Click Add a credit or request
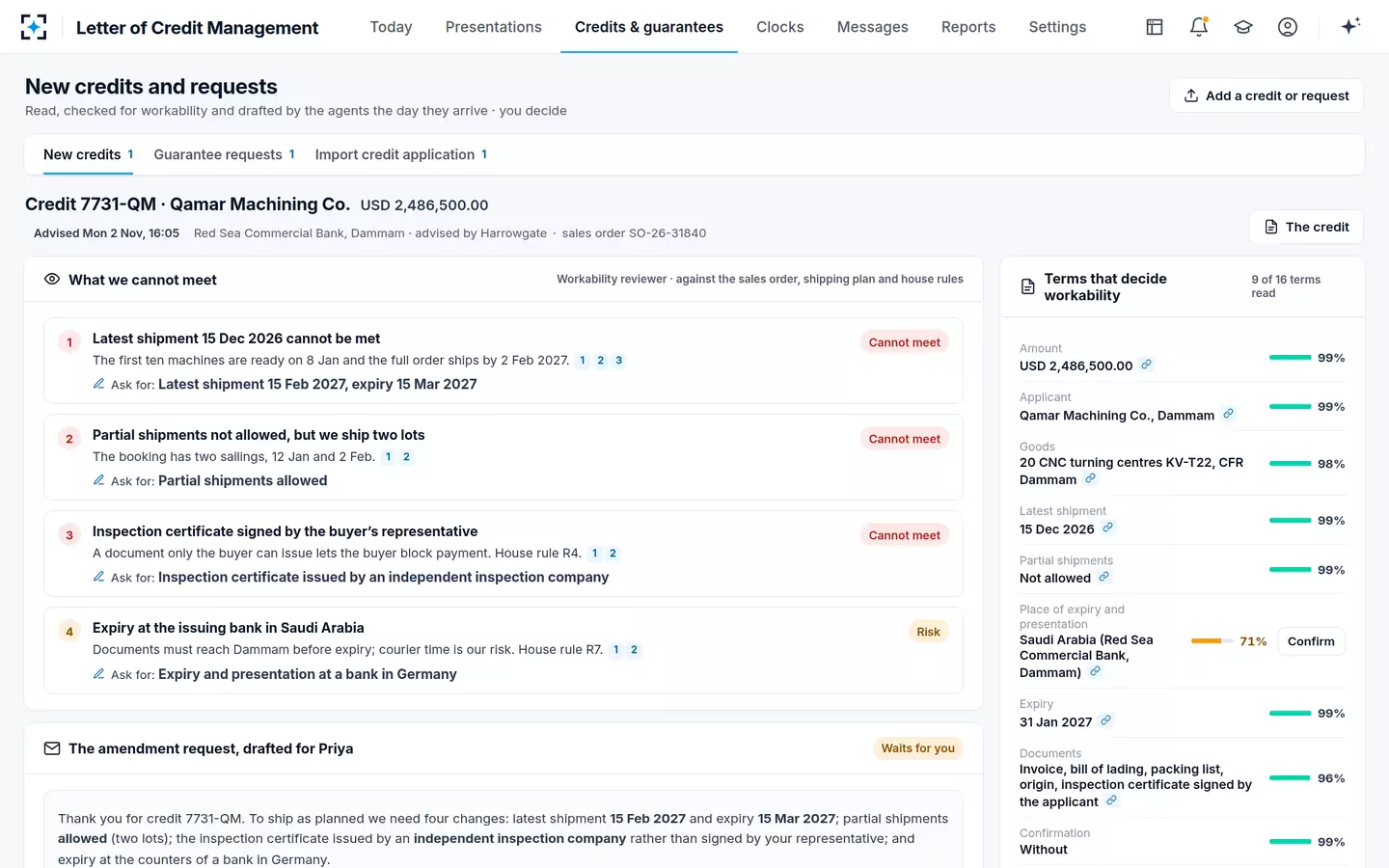This screenshot has height=868, width=1389. 1266,95
